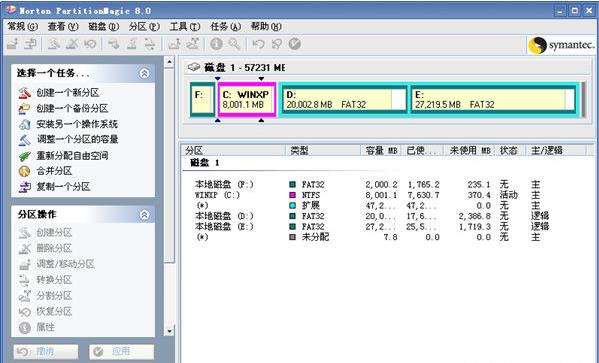This screenshot has width=599, height=363.
Task: Select E: 27,219.5 MB partition block
Action: [x=493, y=99]
